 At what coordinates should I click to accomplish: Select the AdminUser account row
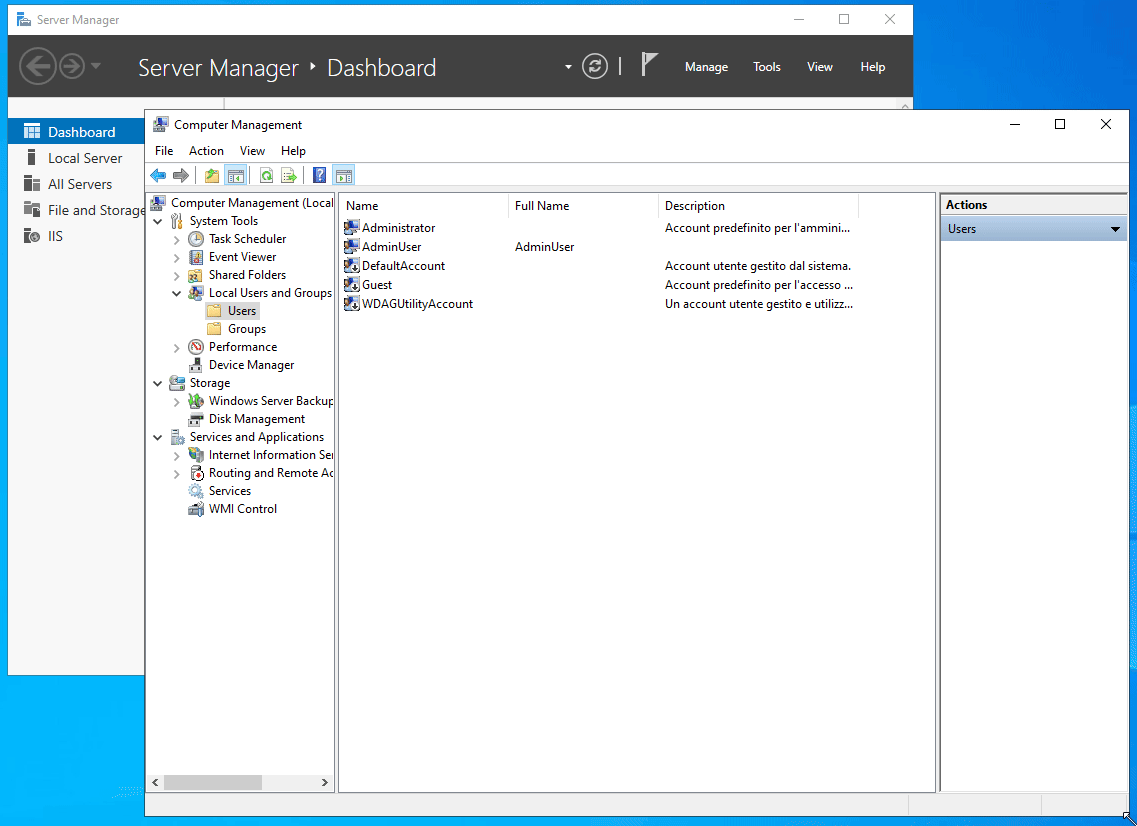[391, 247]
